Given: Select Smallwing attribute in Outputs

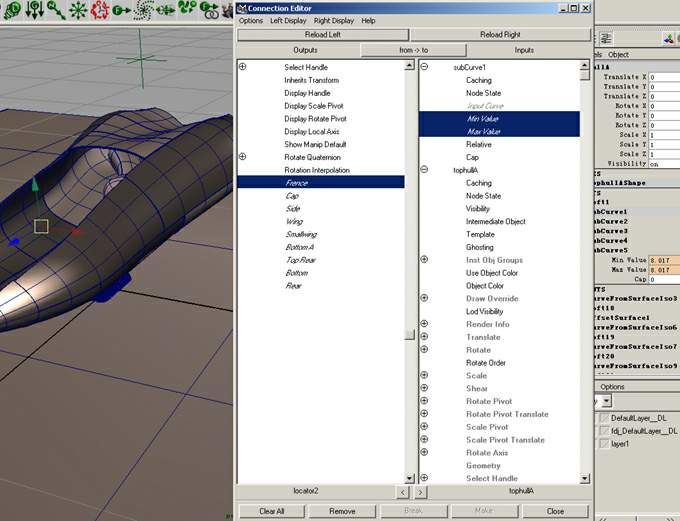Looking at the screenshot, I should tap(301, 234).
